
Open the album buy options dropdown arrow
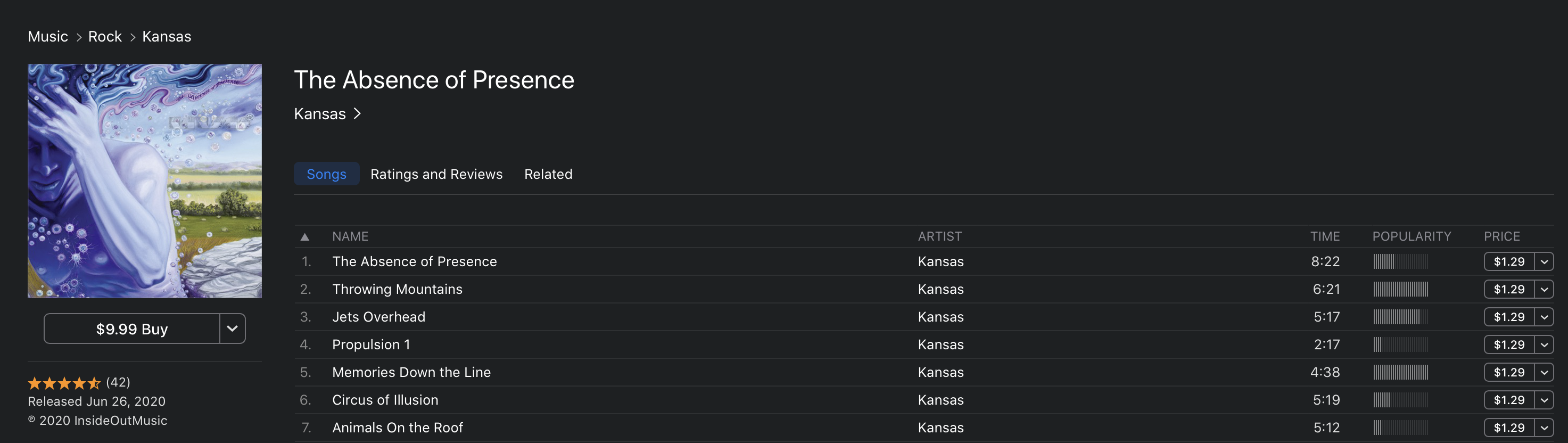232,329
